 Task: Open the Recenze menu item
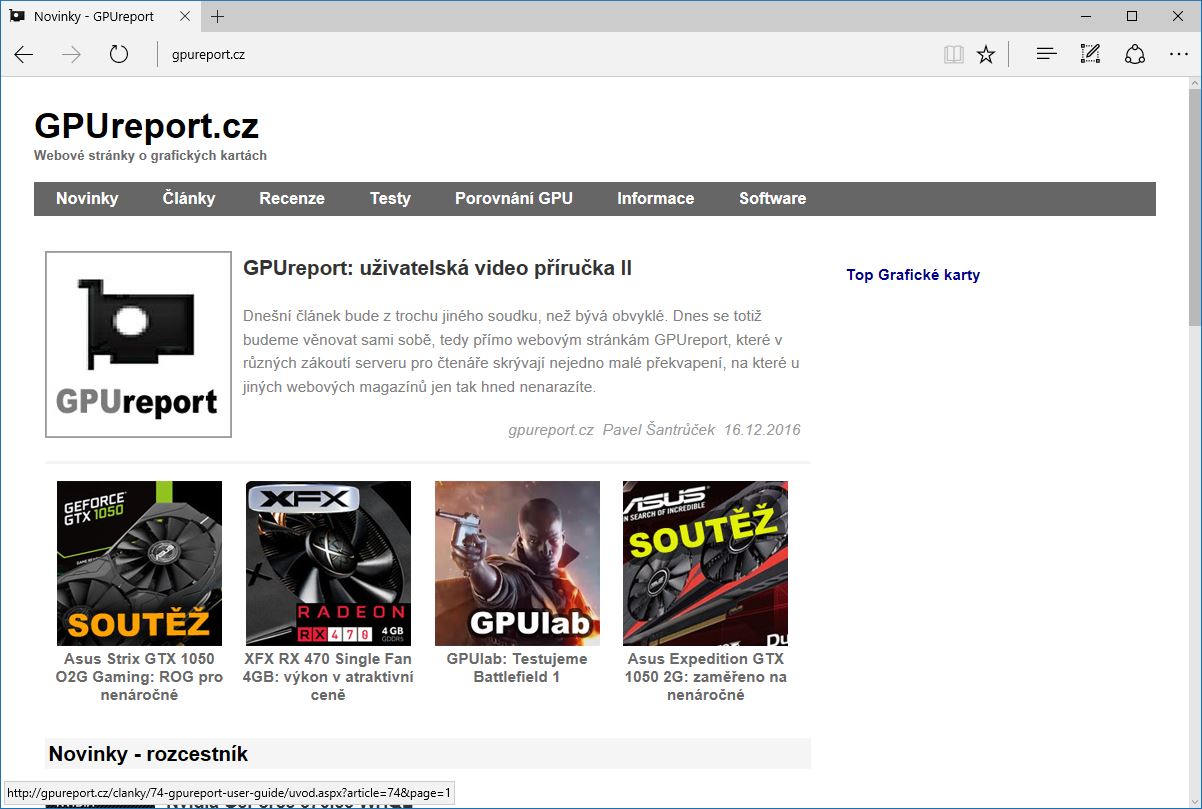pyautogui.click(x=292, y=198)
